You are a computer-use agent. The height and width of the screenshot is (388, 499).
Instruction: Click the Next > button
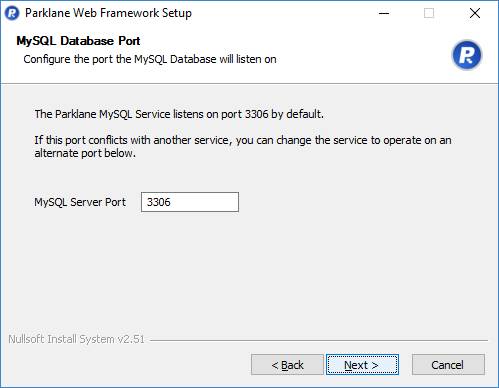362,365
